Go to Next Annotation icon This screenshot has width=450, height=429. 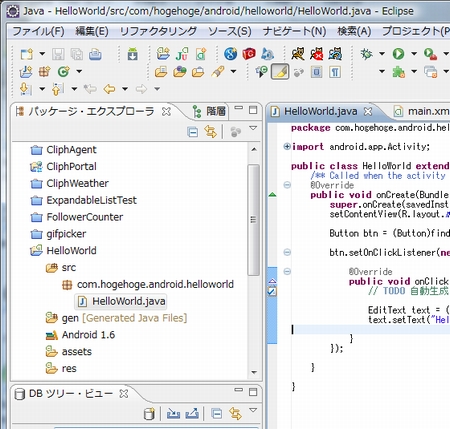coord(26,89)
